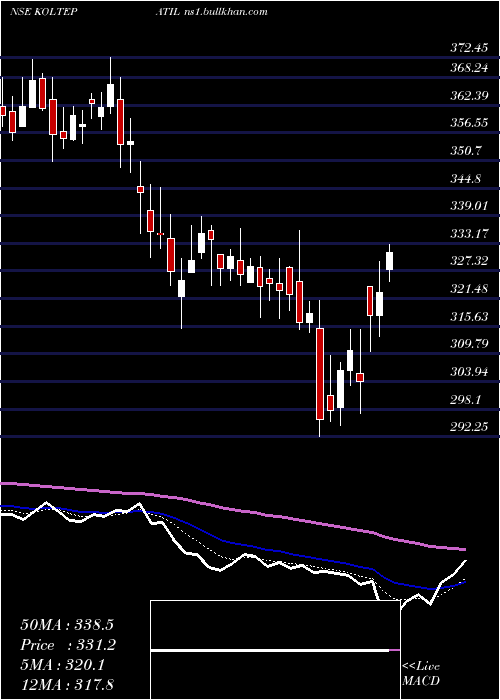Click the 315.63 price axis label

point(469,317)
